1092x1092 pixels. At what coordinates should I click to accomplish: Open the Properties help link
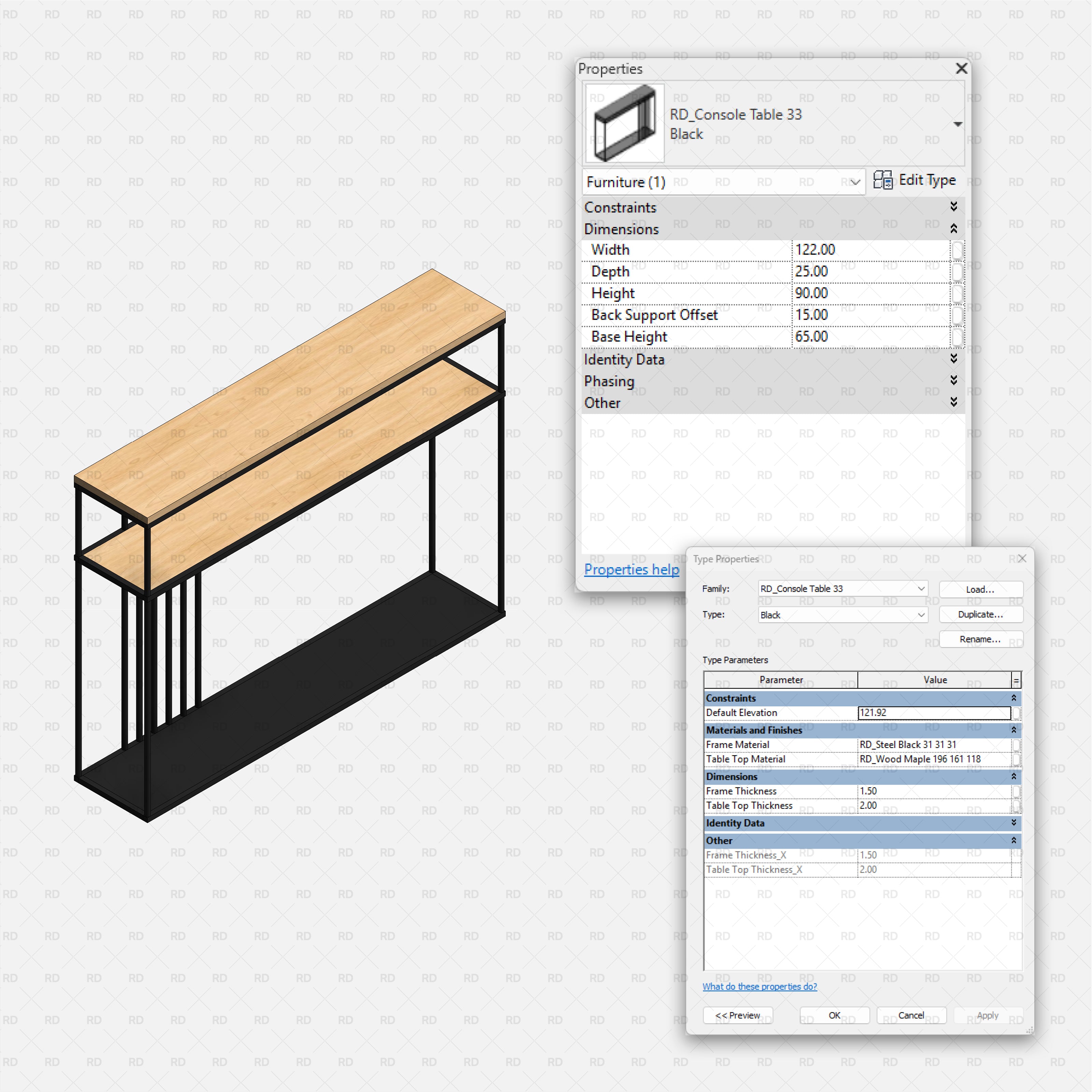[631, 569]
